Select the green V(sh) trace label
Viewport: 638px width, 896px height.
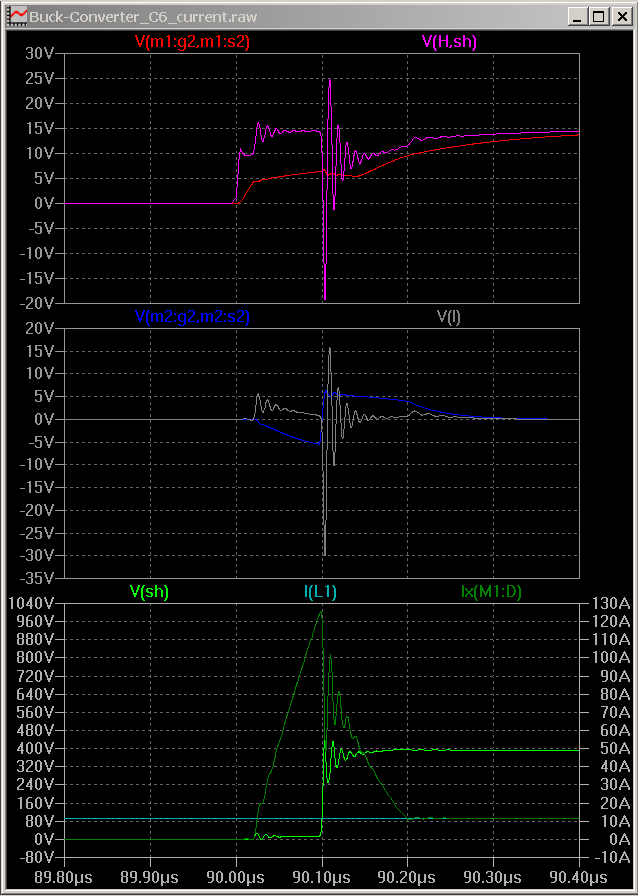point(150,591)
